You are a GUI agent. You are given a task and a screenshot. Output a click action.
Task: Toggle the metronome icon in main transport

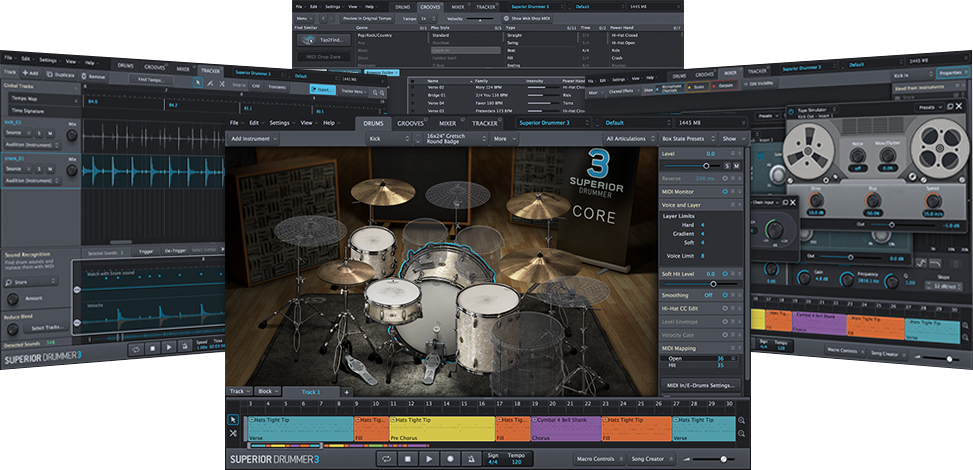point(472,459)
